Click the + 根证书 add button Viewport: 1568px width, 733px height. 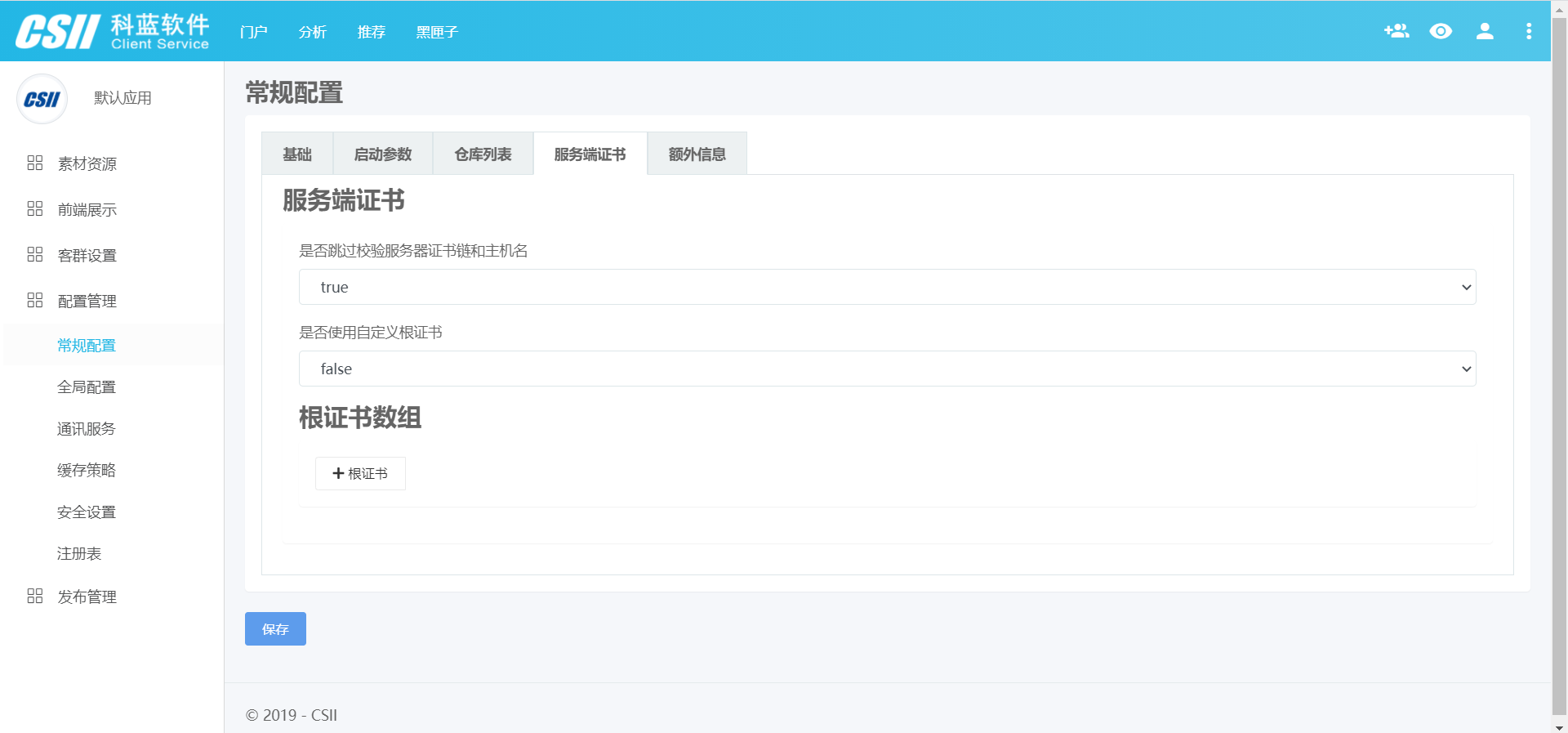click(x=360, y=473)
